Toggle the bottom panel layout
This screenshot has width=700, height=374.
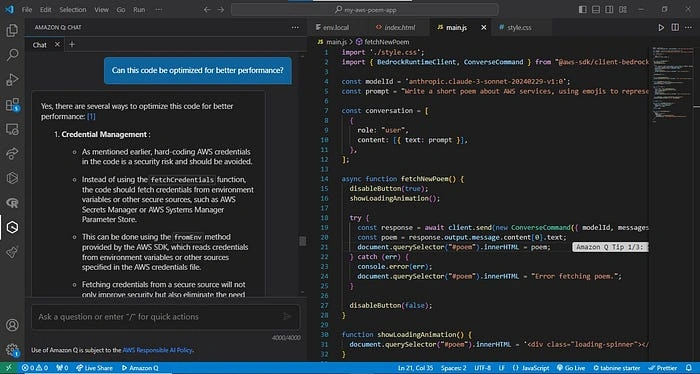(x=596, y=9)
